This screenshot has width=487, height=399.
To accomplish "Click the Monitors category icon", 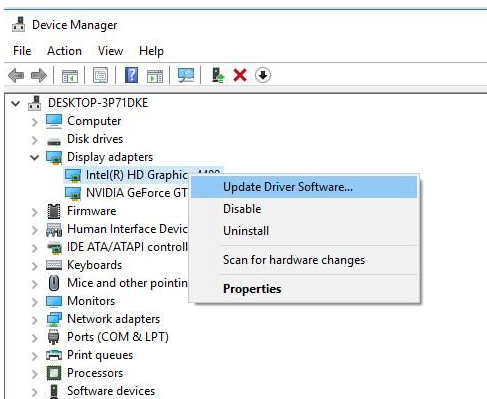I will tap(54, 301).
